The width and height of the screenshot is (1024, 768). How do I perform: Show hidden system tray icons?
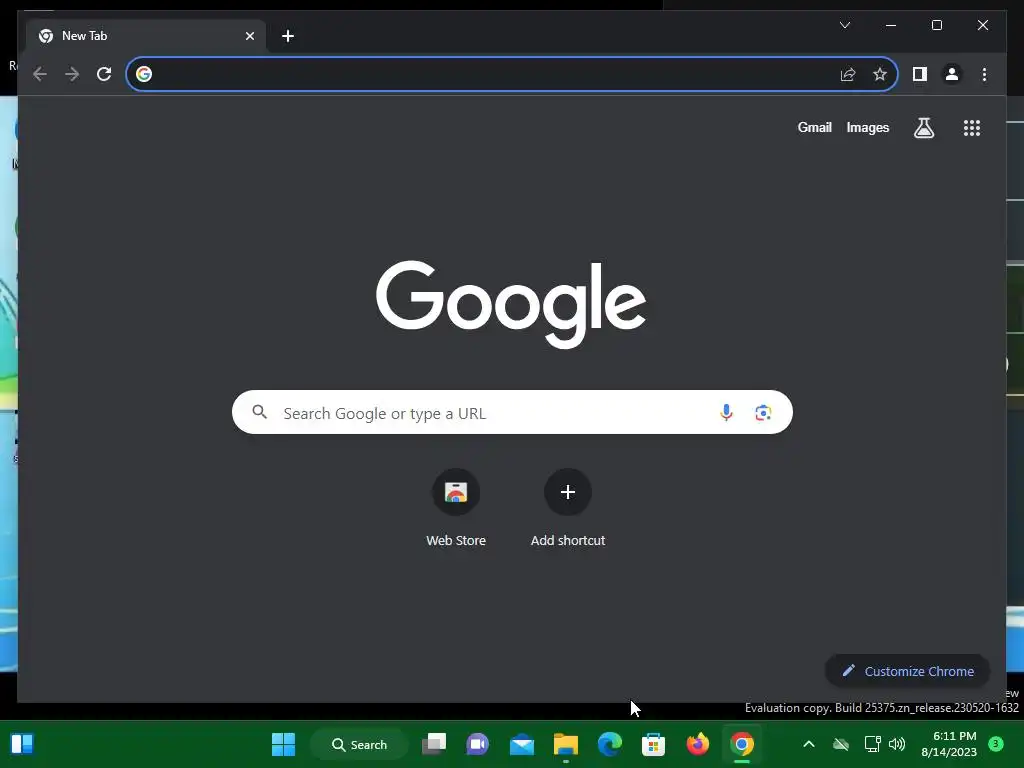coord(808,744)
